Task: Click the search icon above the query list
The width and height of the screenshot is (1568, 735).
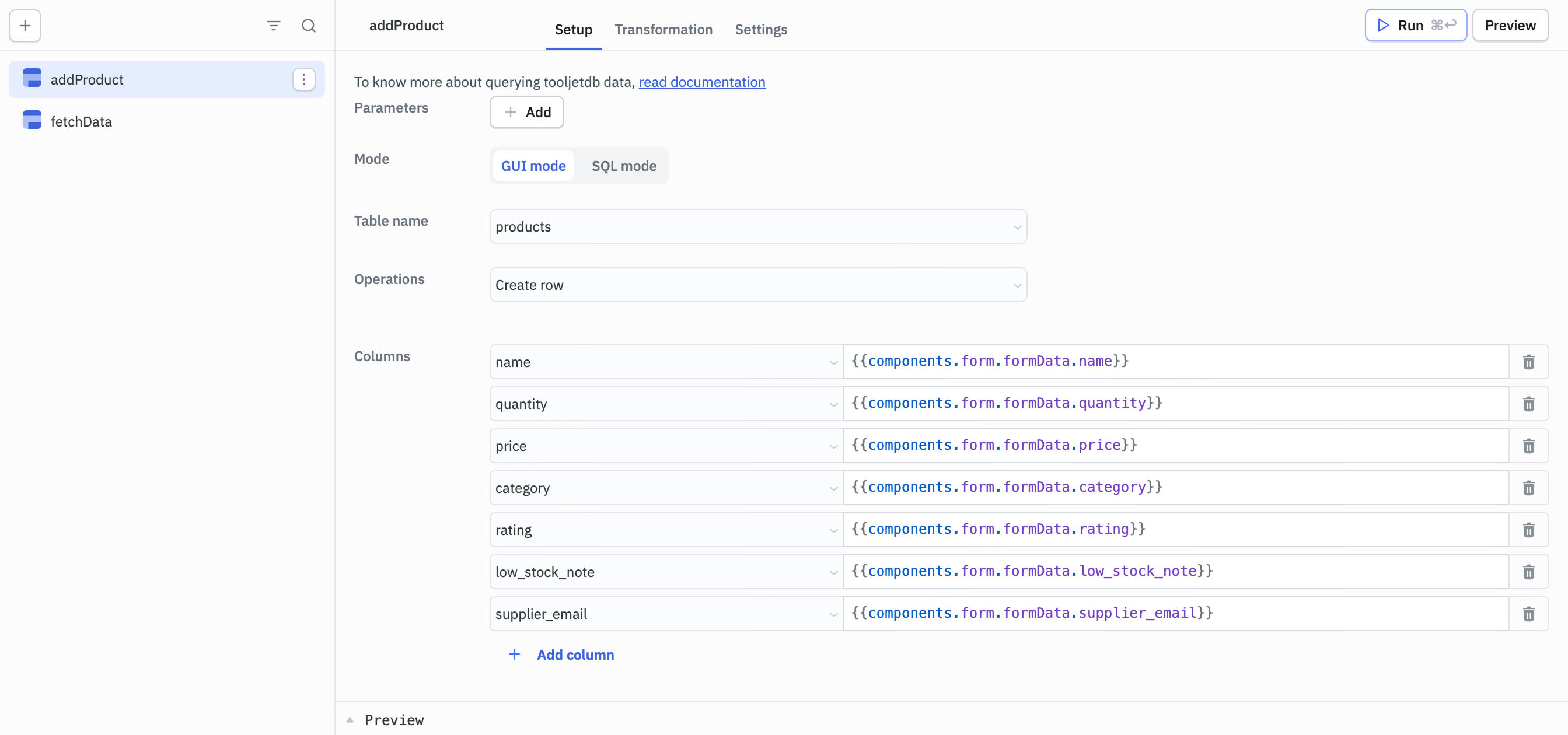Action: pyautogui.click(x=309, y=26)
